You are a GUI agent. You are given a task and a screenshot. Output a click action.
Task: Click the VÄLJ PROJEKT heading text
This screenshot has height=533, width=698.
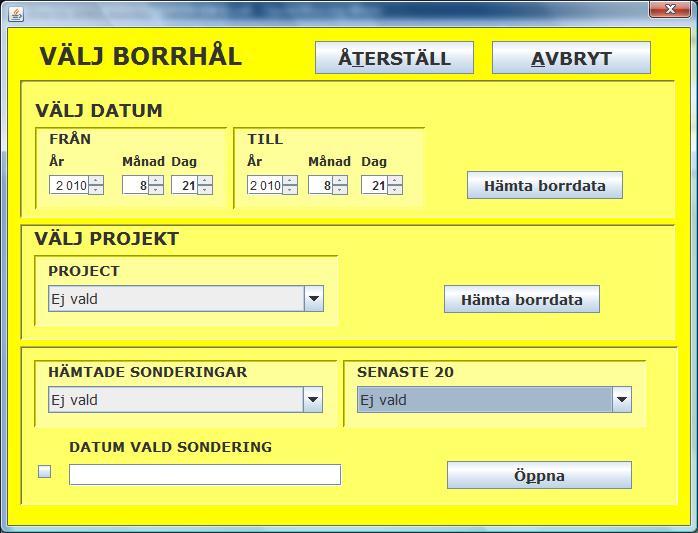pyautogui.click(x=107, y=239)
